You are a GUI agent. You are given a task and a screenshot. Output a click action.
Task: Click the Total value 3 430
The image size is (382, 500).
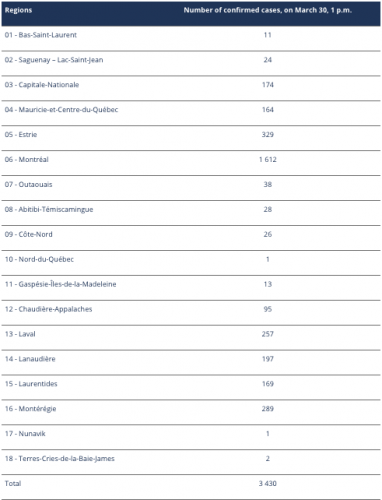pos(268,484)
